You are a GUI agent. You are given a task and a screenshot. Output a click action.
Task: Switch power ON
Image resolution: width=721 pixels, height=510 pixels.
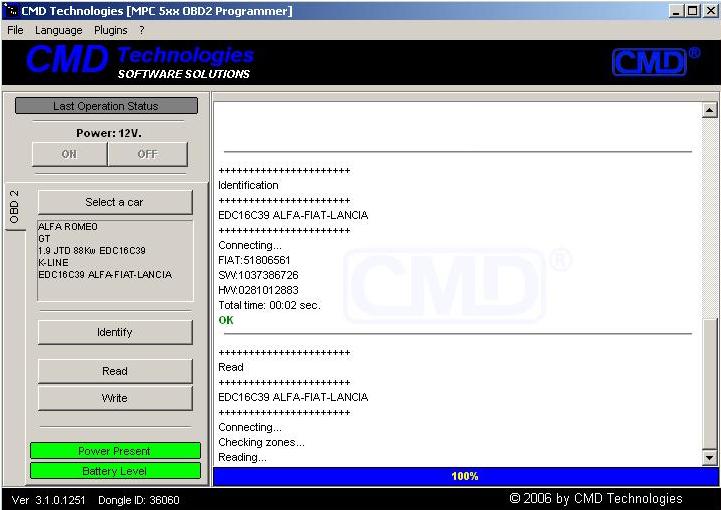(x=69, y=154)
